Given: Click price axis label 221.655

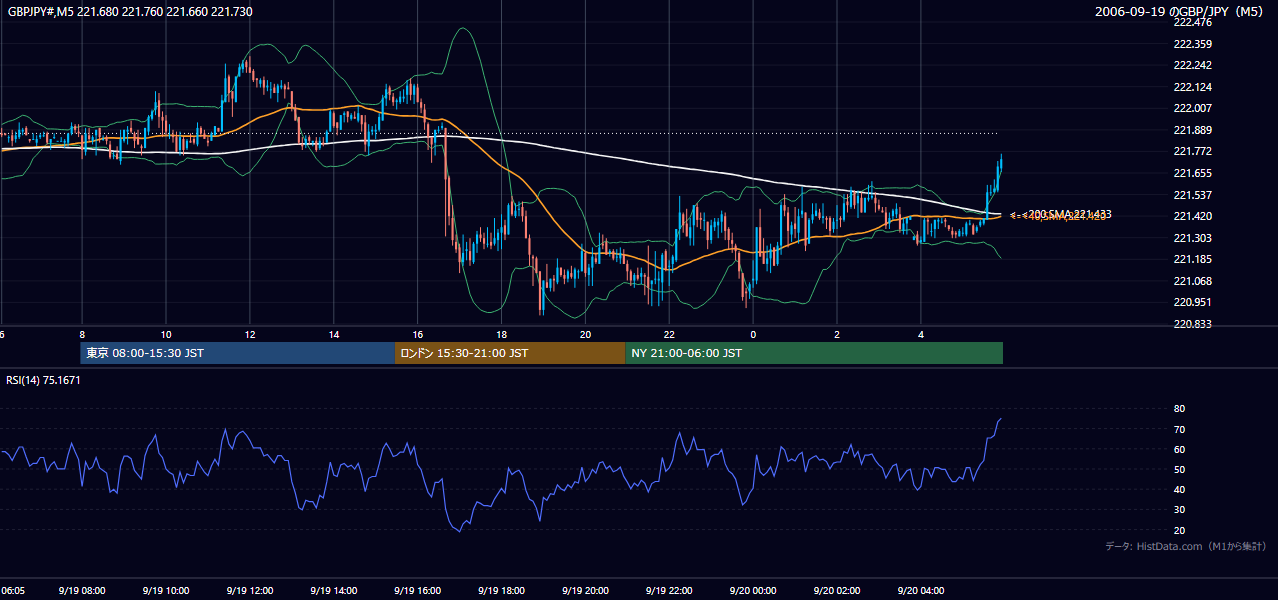Looking at the screenshot, I should [x=1192, y=173].
